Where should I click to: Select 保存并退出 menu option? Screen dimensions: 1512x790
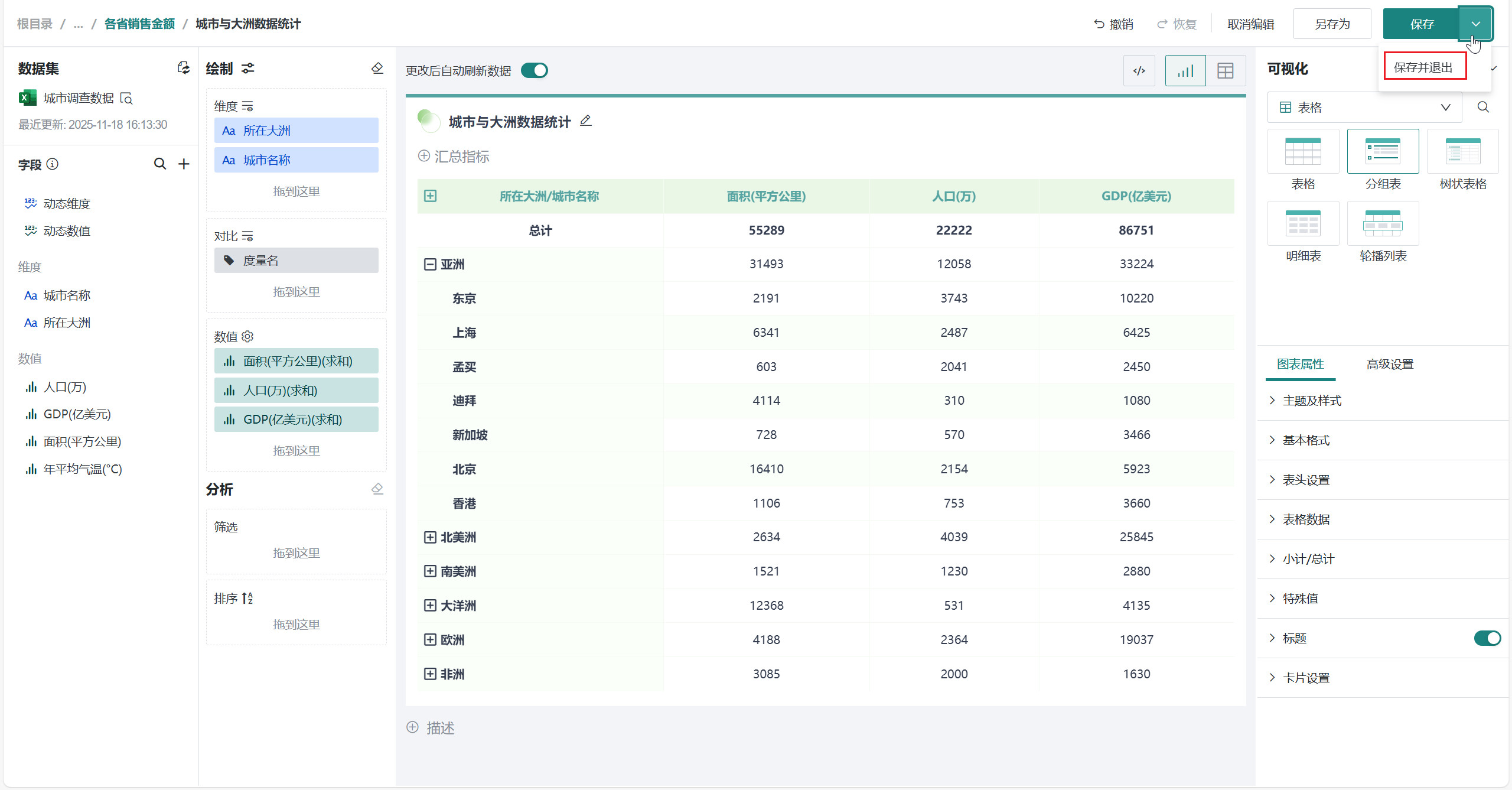point(1423,67)
